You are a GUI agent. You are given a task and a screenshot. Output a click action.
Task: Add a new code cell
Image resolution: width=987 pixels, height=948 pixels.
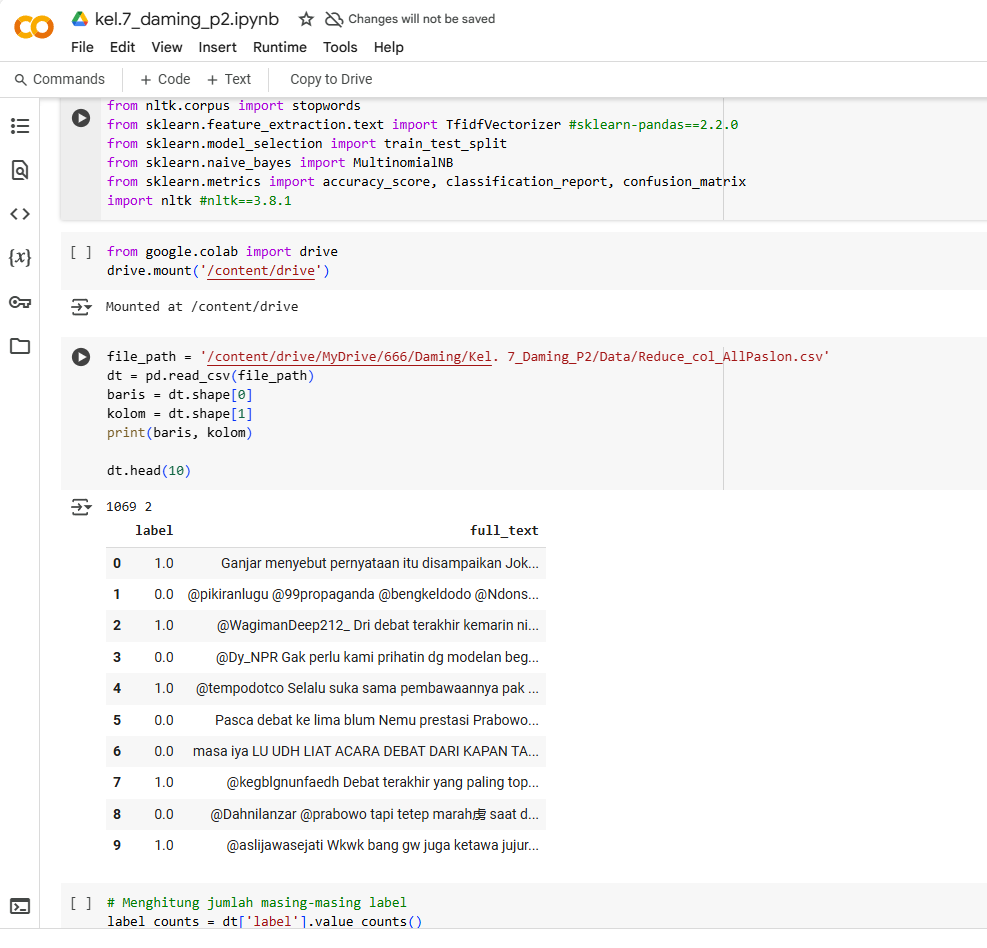(163, 79)
